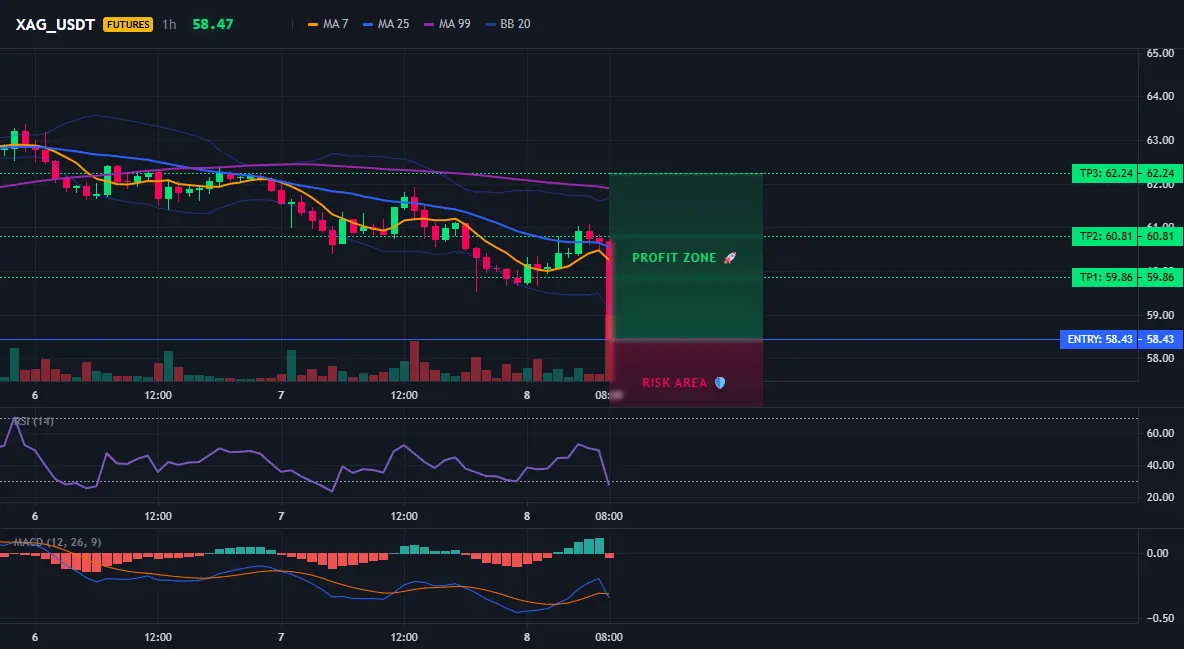This screenshot has height=649, width=1184.
Task: Click the TP1: 59.86 price label
Action: 1105,277
